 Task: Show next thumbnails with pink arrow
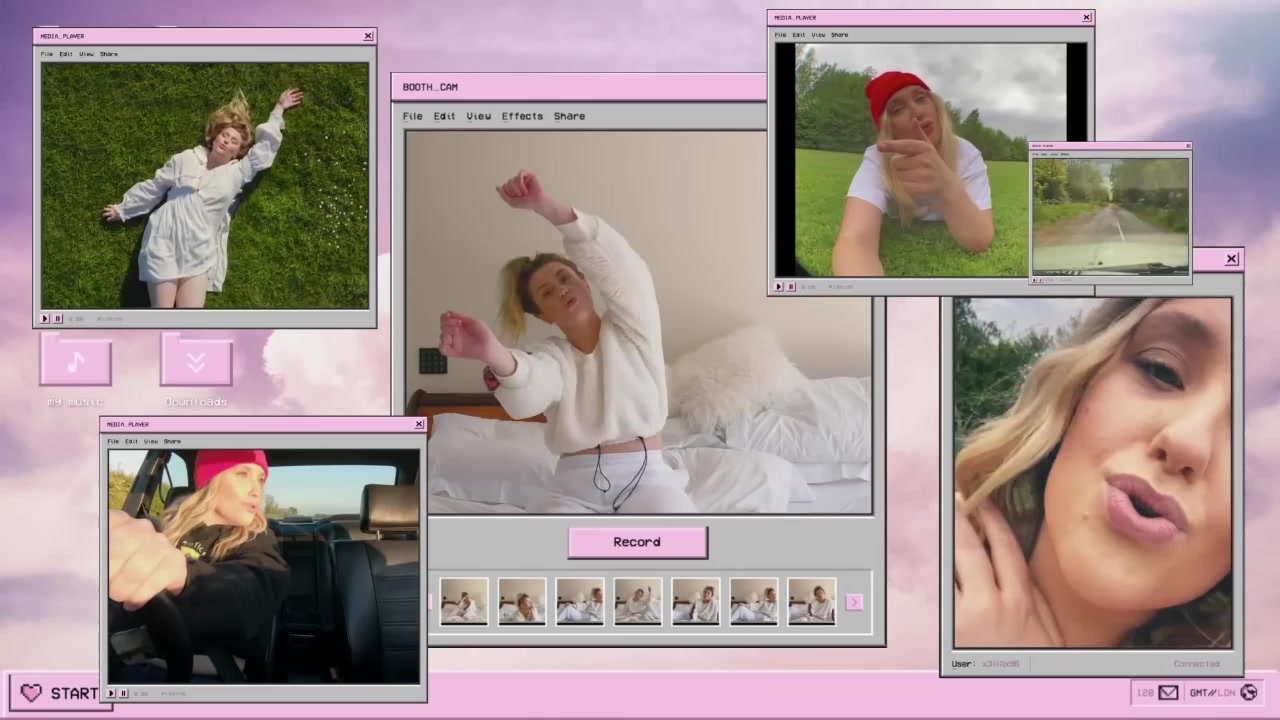853,602
